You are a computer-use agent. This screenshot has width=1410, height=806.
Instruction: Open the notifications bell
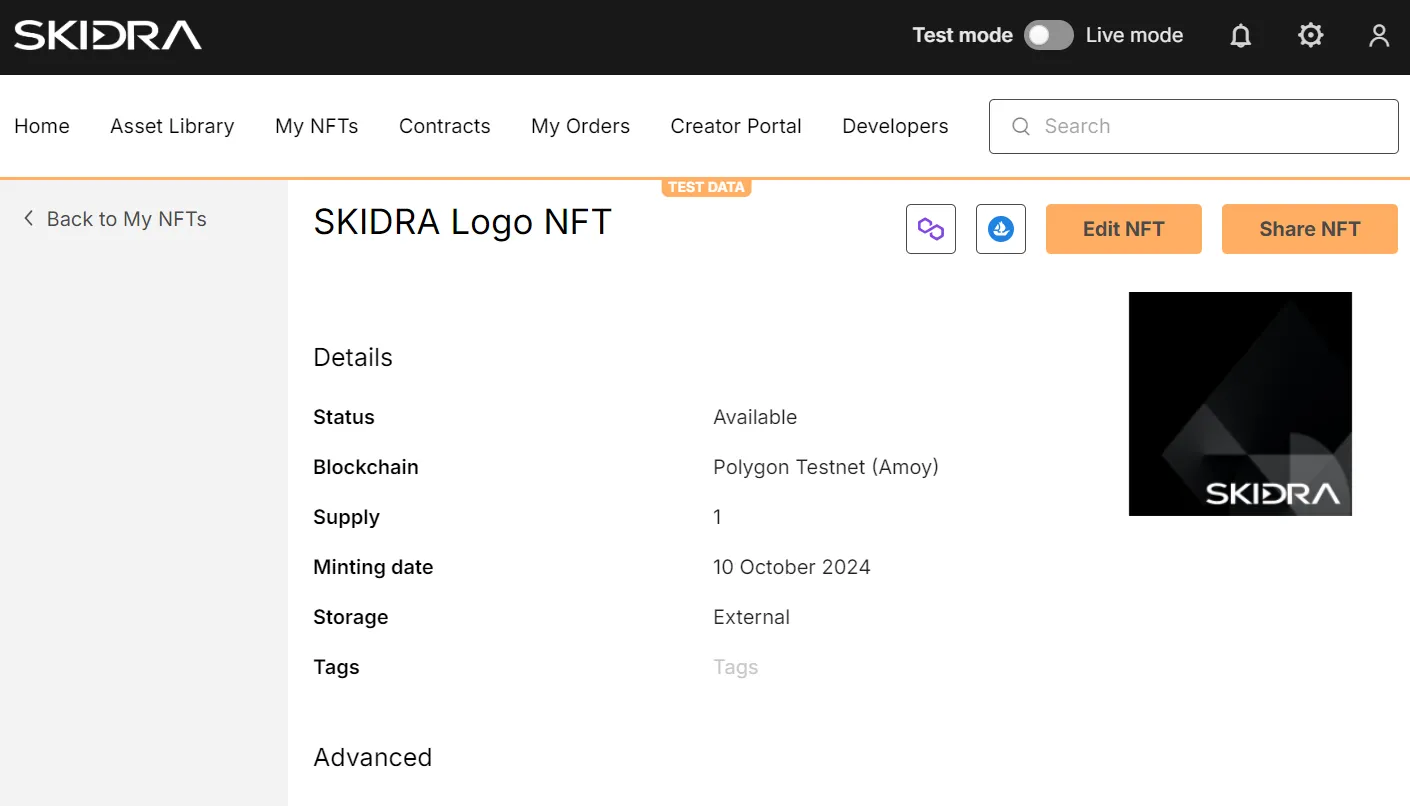point(1241,36)
